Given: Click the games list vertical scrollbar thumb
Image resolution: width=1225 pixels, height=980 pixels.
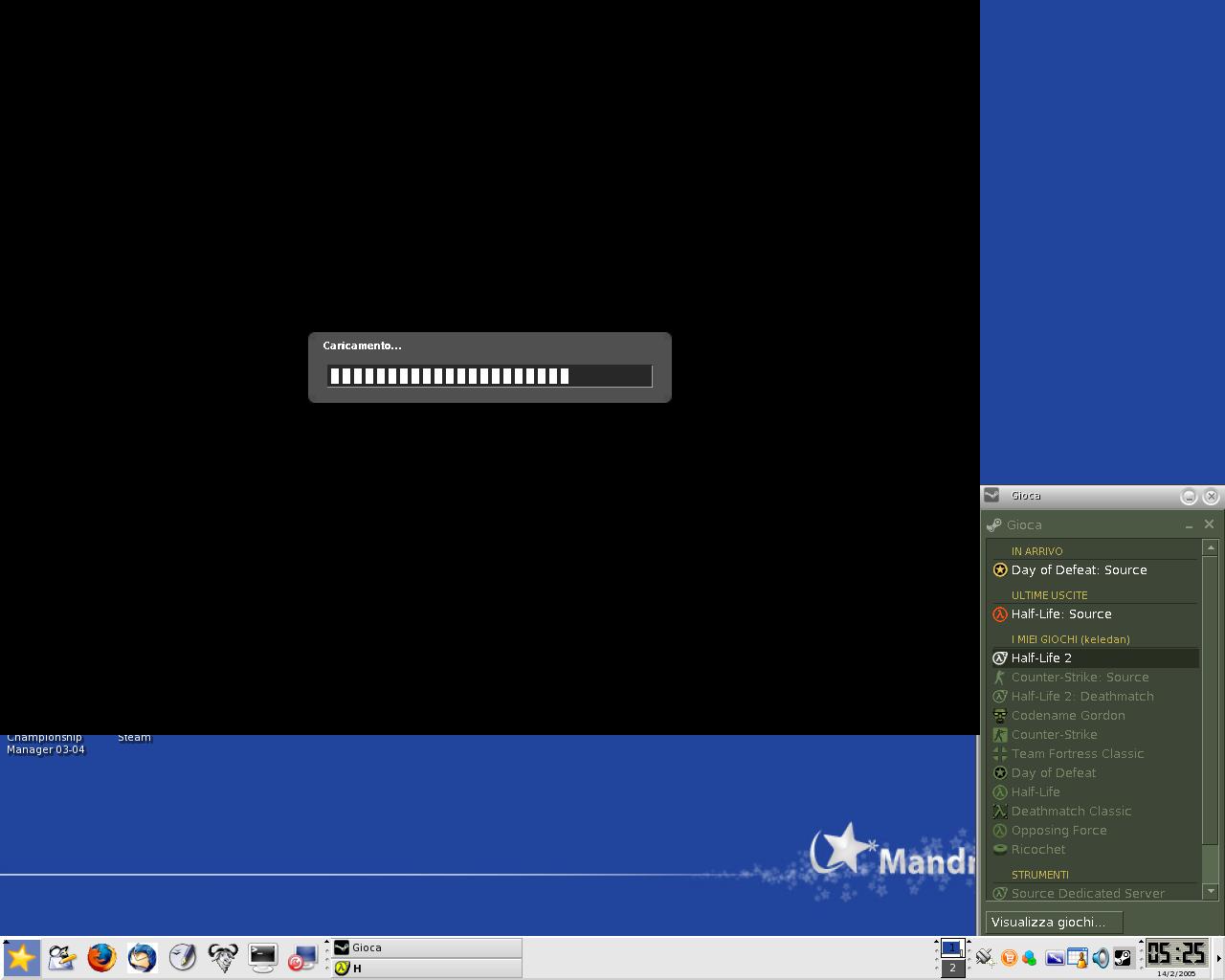Looking at the screenshot, I should 1211,702.
